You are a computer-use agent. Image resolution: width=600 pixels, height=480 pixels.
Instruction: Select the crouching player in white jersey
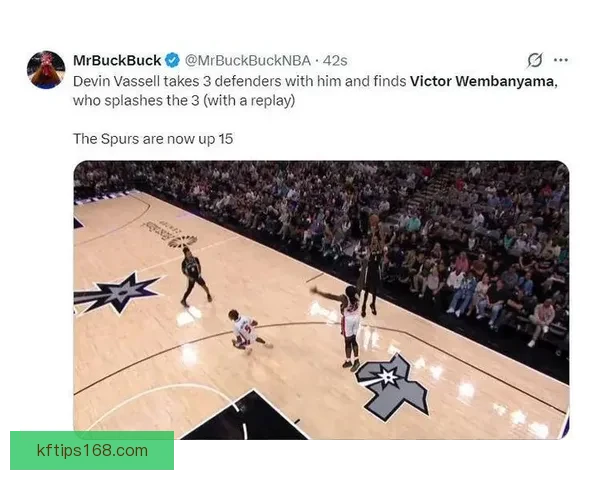(x=248, y=330)
